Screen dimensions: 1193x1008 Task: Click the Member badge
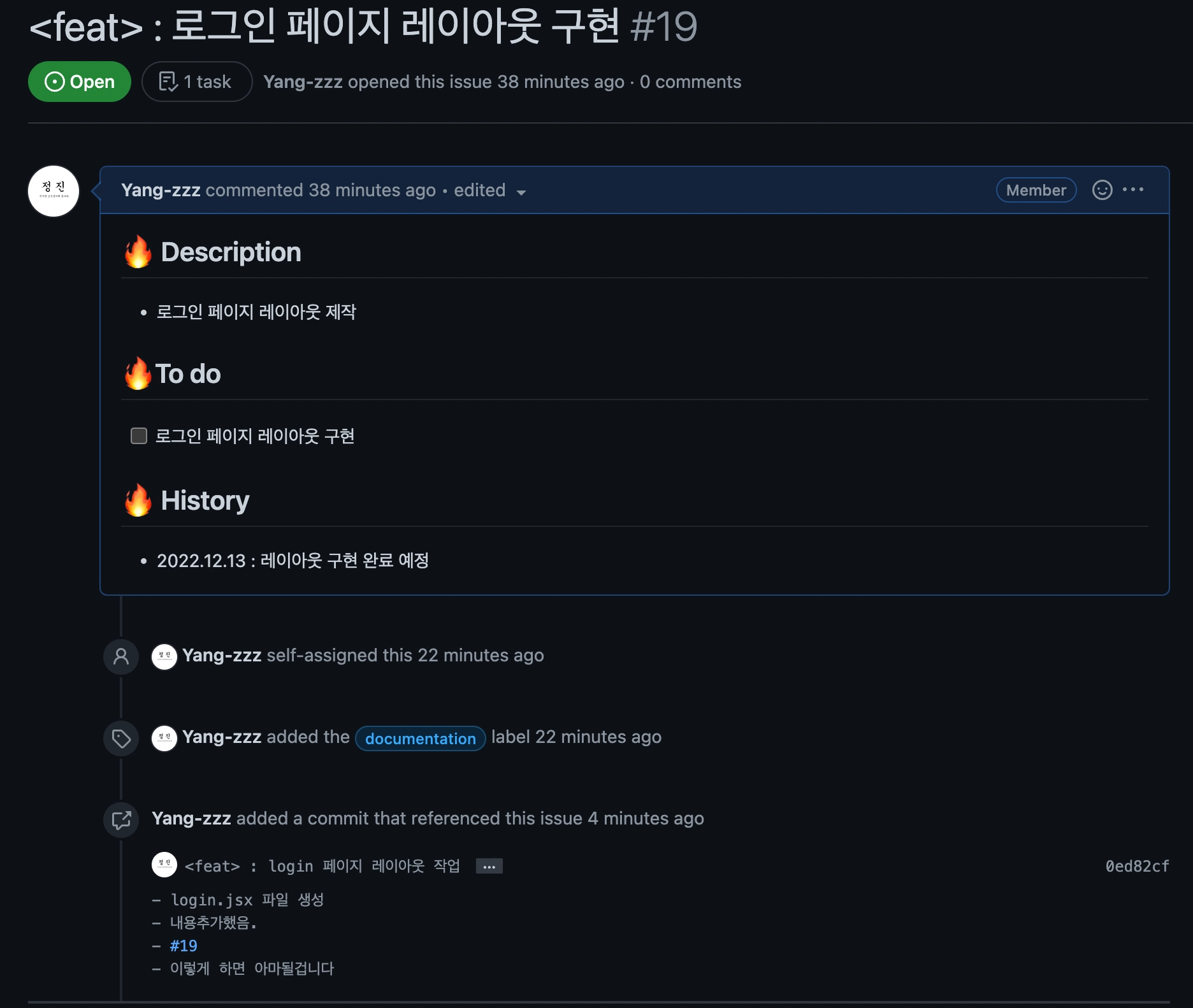point(1036,190)
